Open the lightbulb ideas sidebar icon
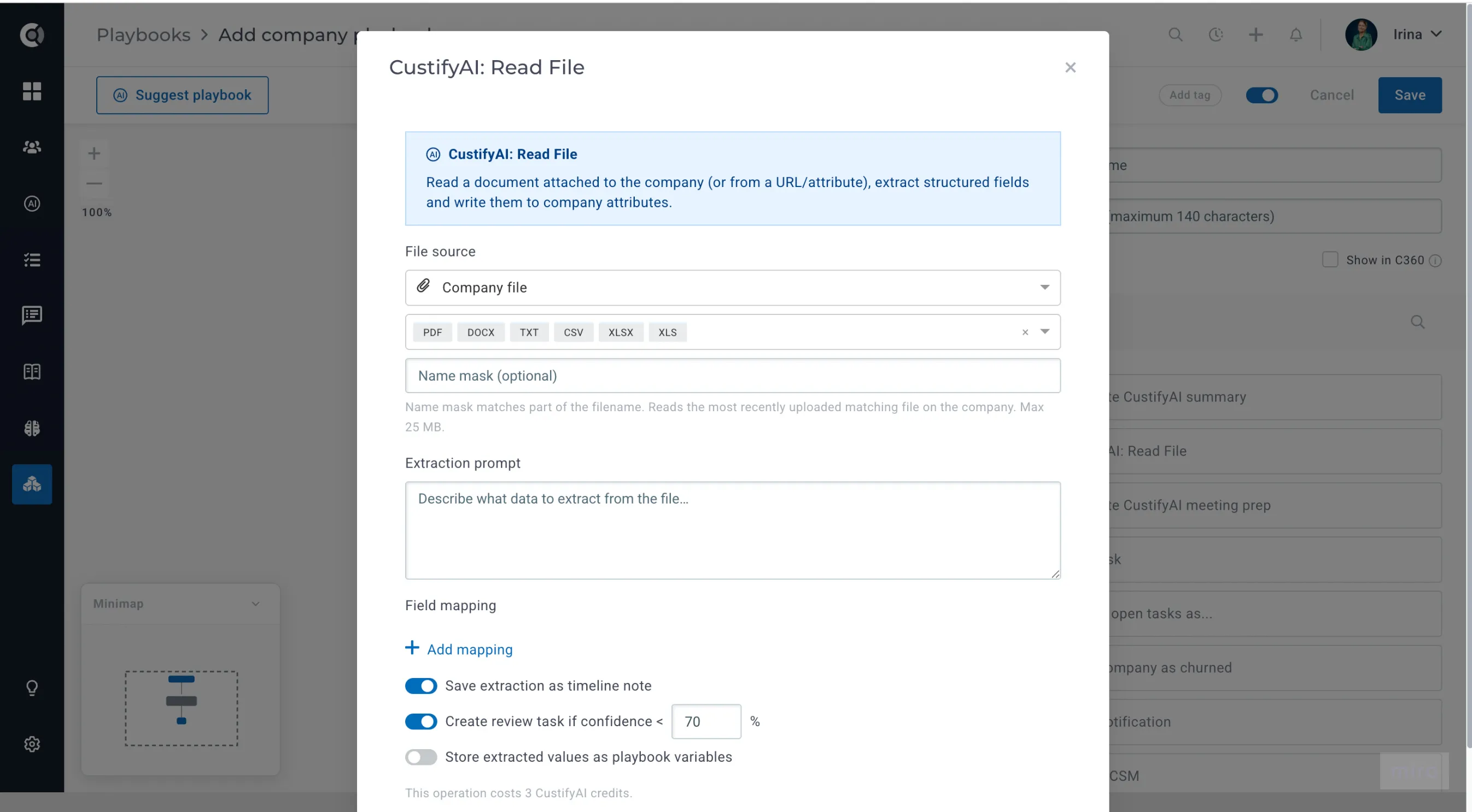The image size is (1472, 812). tap(32, 688)
